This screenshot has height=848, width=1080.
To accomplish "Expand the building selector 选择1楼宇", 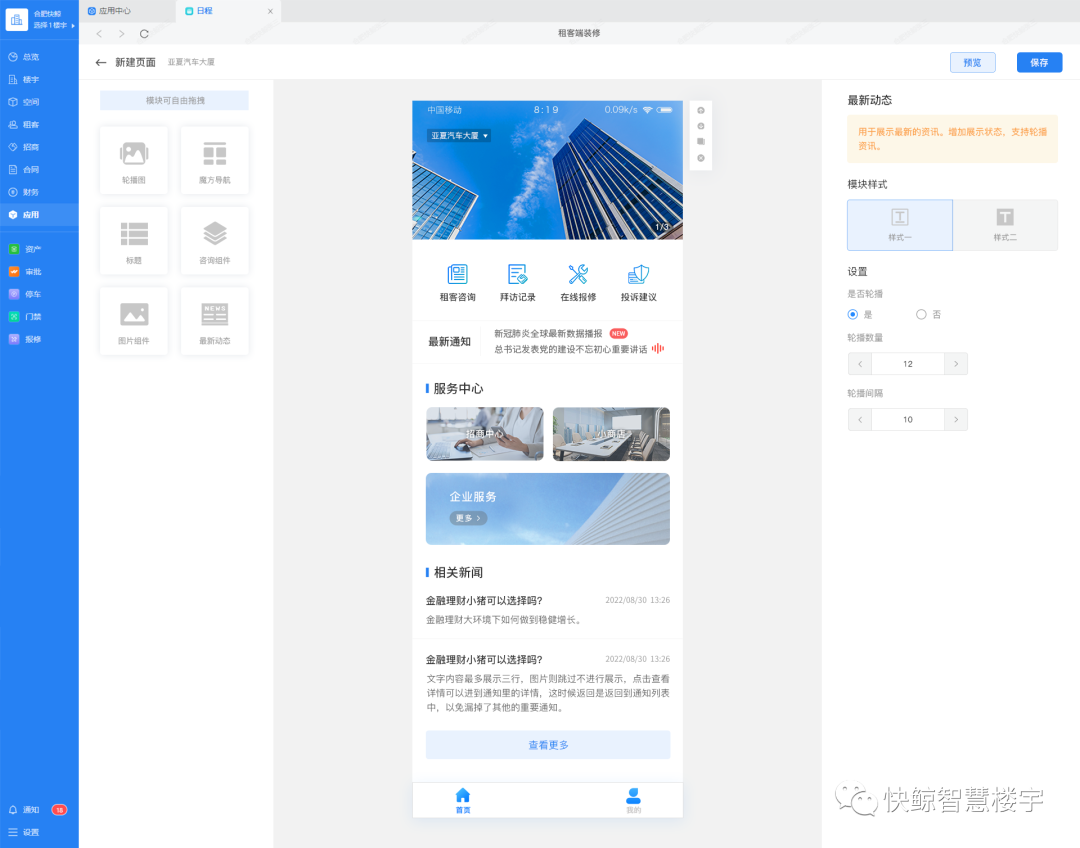I will (54, 25).
